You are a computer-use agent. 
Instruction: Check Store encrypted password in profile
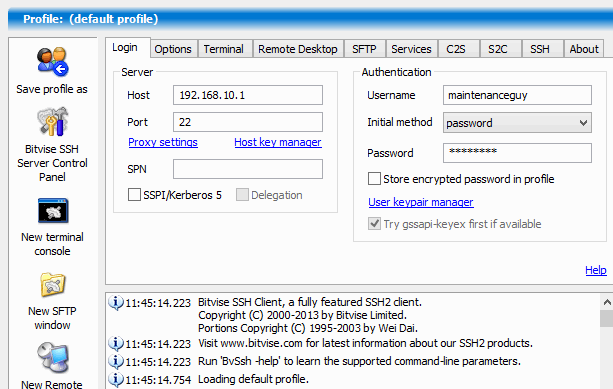pyautogui.click(x=374, y=179)
